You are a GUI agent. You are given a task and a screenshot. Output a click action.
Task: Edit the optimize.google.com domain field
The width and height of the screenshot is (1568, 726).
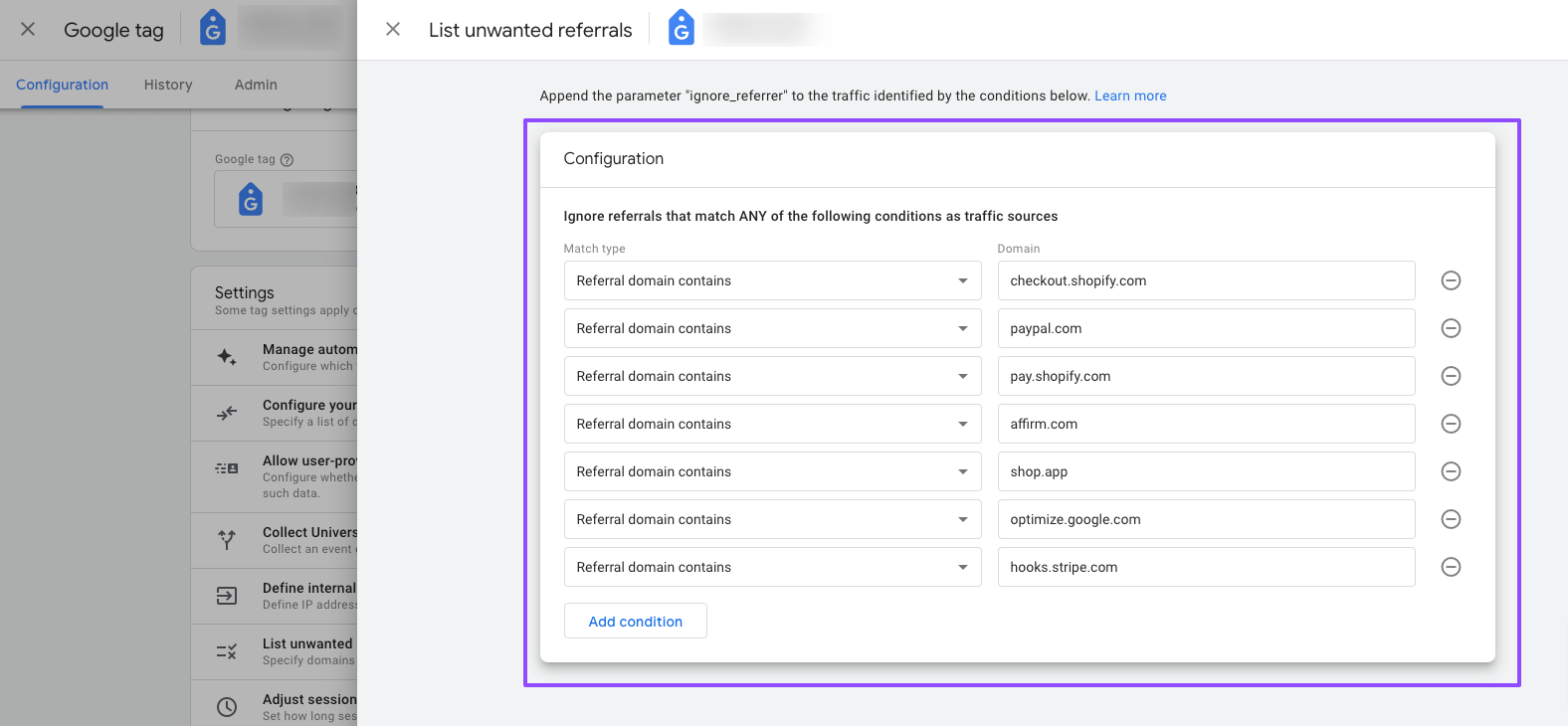1206,519
